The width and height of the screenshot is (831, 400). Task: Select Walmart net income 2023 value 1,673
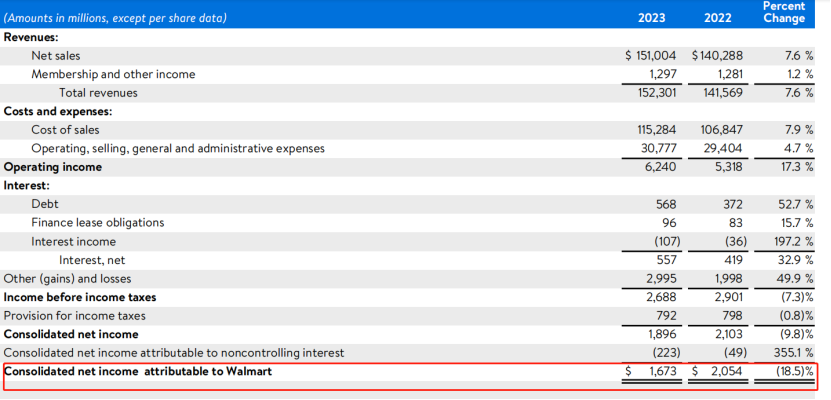(x=663, y=371)
